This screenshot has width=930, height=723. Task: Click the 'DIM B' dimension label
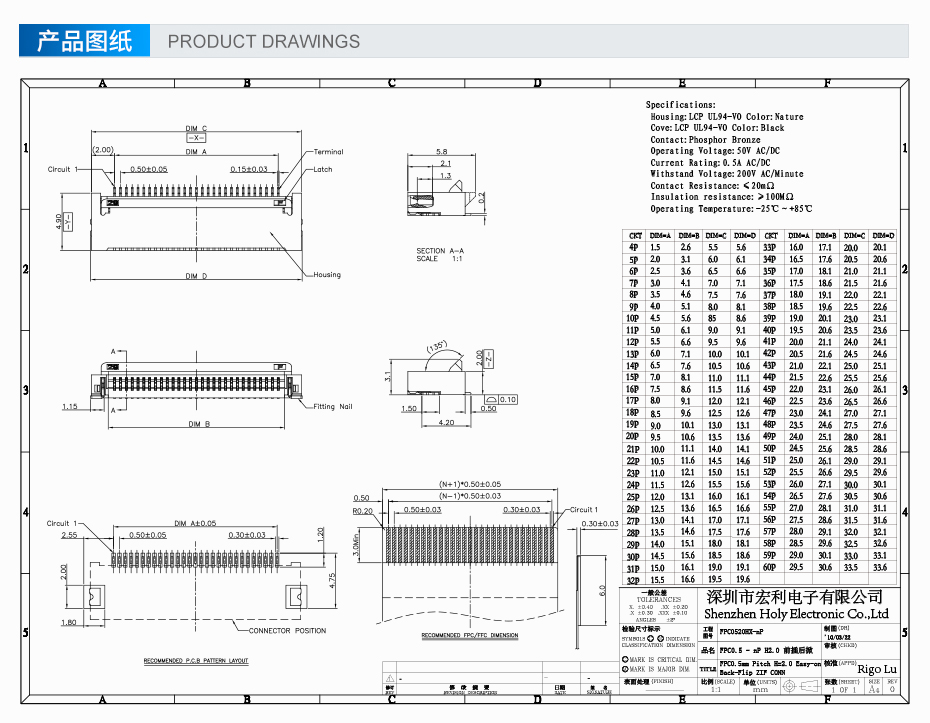(x=199, y=423)
